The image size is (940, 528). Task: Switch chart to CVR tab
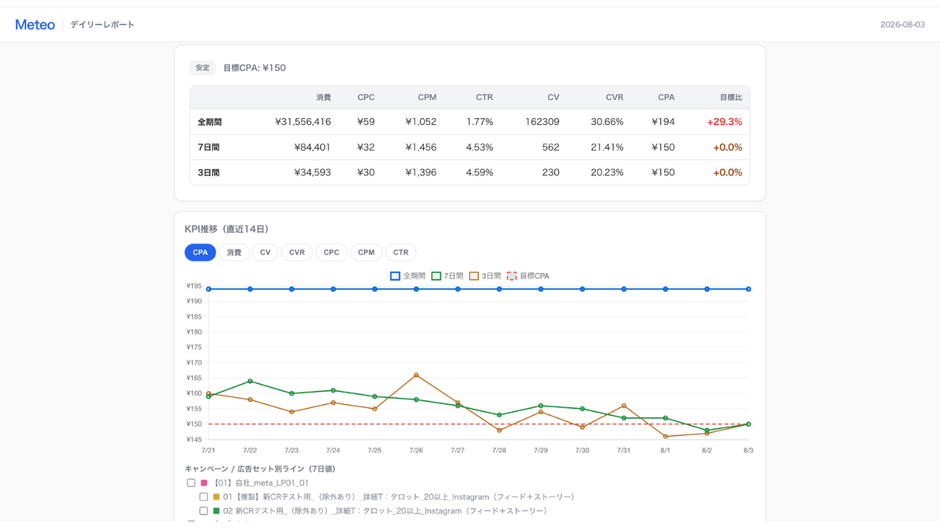297,252
